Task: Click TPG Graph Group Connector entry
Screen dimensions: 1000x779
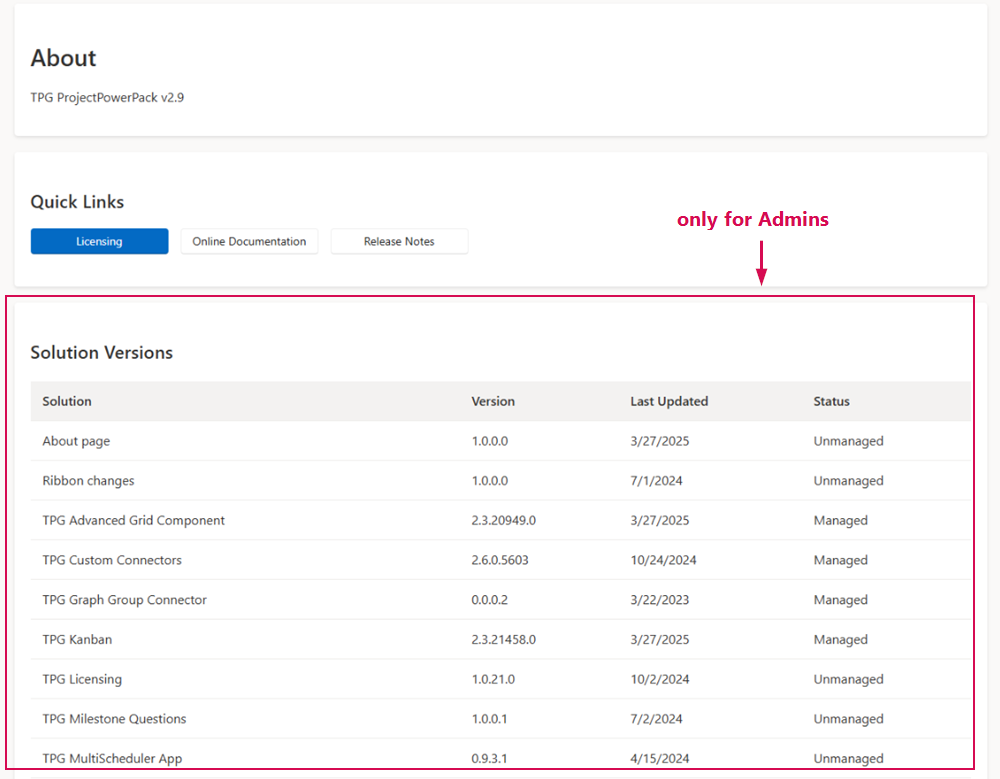Action: [124, 600]
